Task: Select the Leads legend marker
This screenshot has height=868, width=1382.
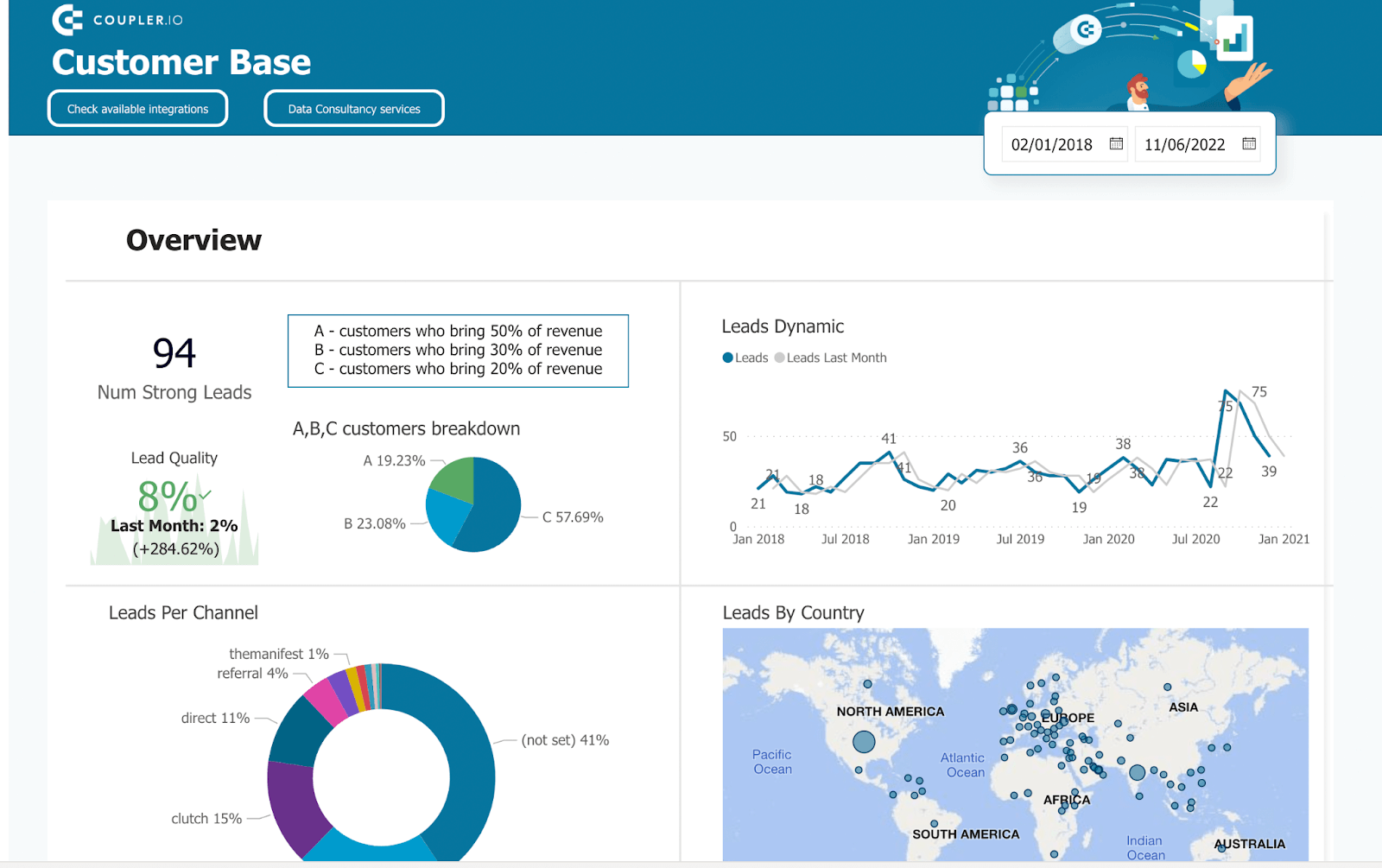Action: point(727,358)
